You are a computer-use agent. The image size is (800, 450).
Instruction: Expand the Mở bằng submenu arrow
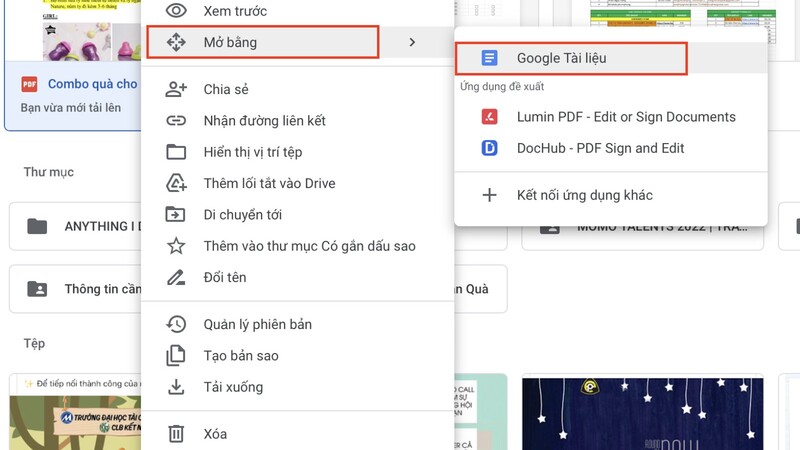coord(412,42)
